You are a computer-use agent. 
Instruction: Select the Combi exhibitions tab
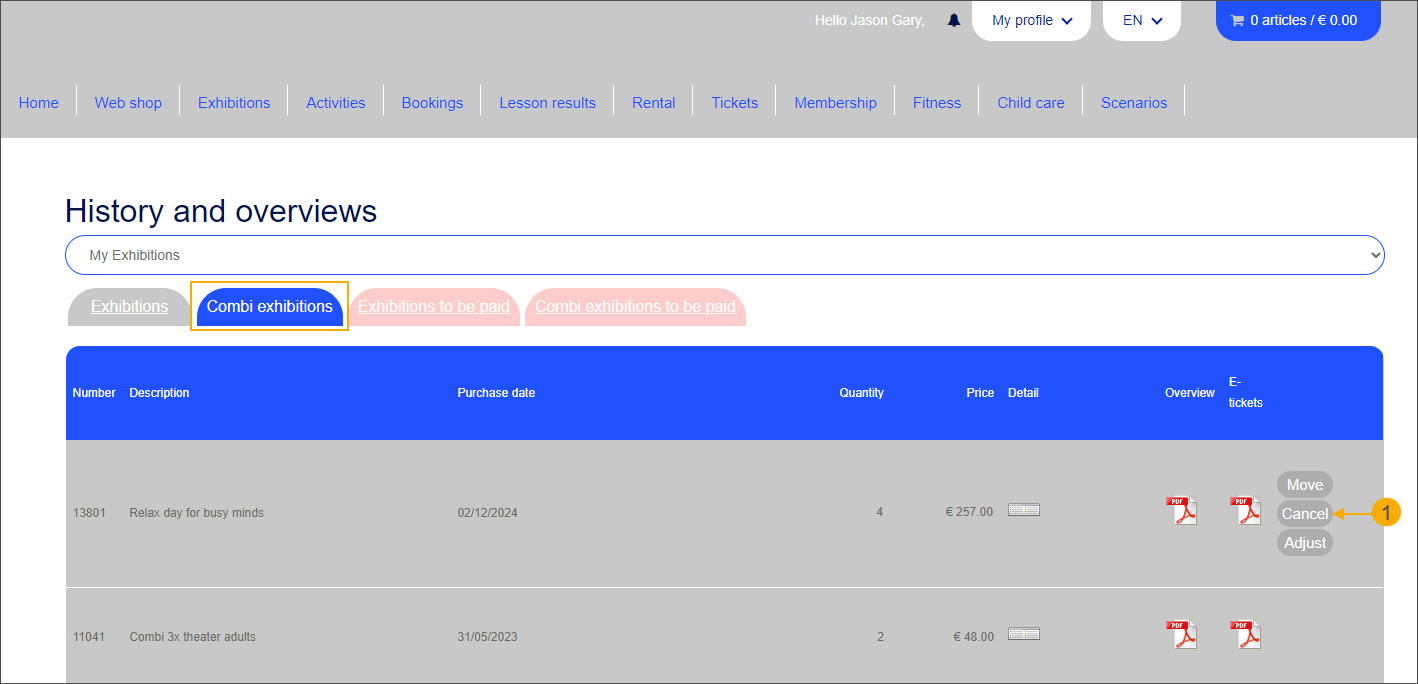(x=269, y=307)
